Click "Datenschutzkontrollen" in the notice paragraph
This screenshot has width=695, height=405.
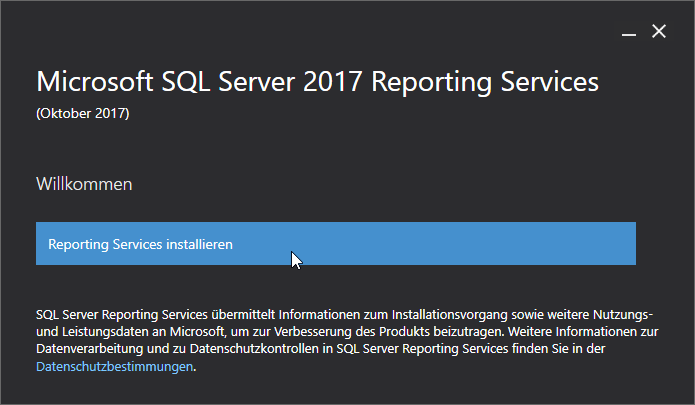pyautogui.click(x=242, y=349)
